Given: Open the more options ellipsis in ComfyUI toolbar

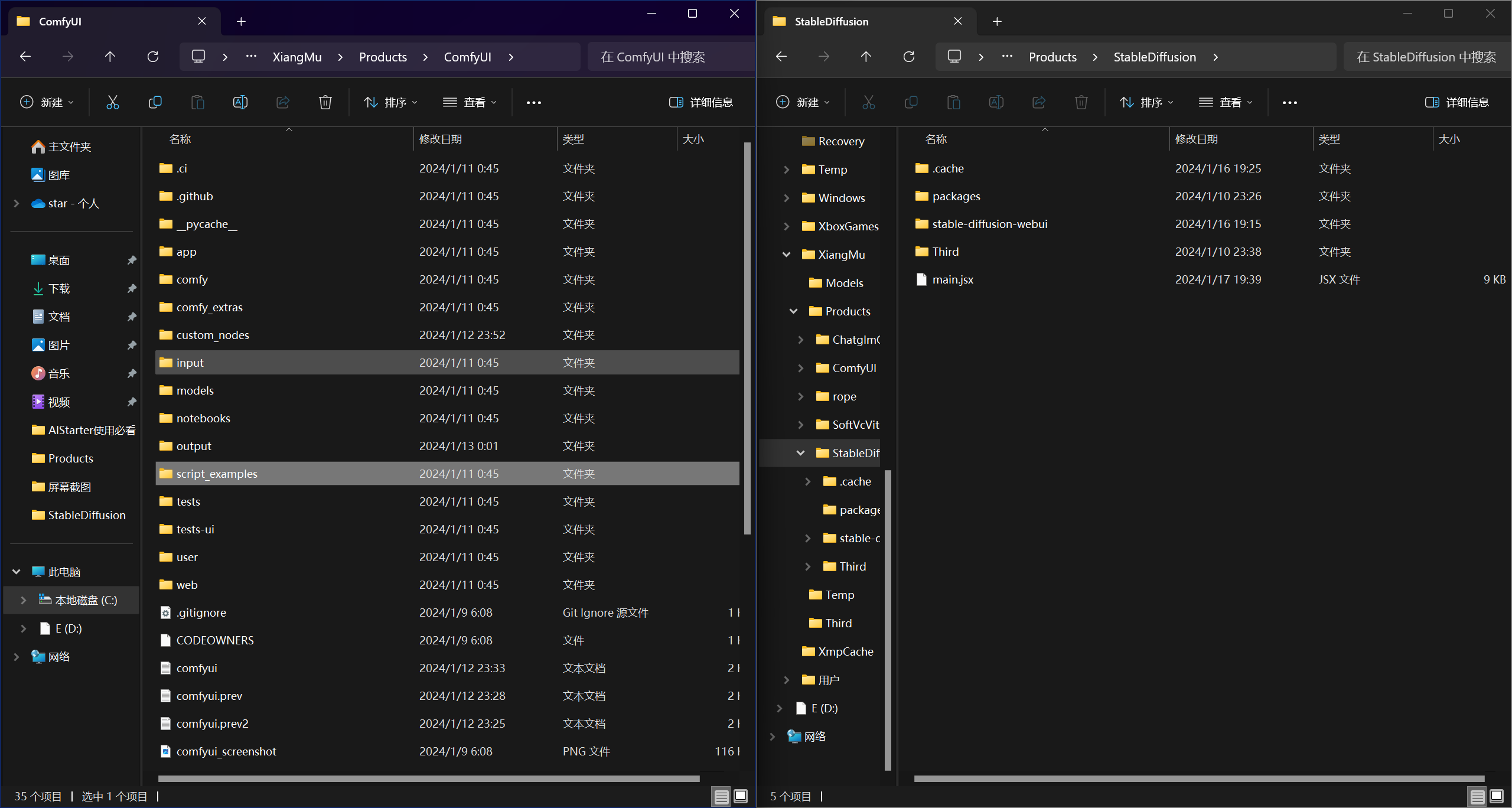Looking at the screenshot, I should pyautogui.click(x=533, y=102).
